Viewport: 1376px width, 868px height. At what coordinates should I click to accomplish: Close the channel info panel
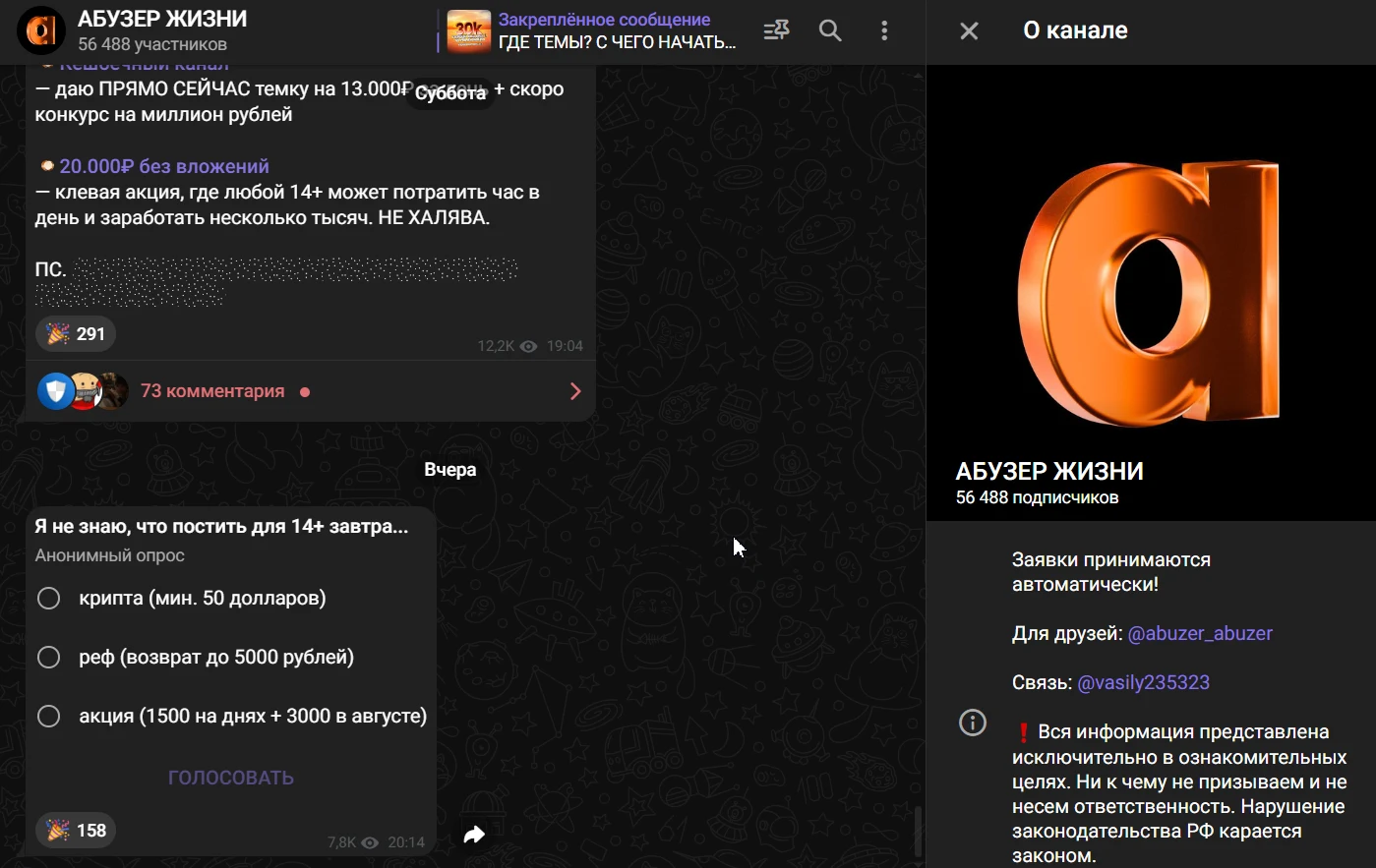pyautogui.click(x=969, y=30)
